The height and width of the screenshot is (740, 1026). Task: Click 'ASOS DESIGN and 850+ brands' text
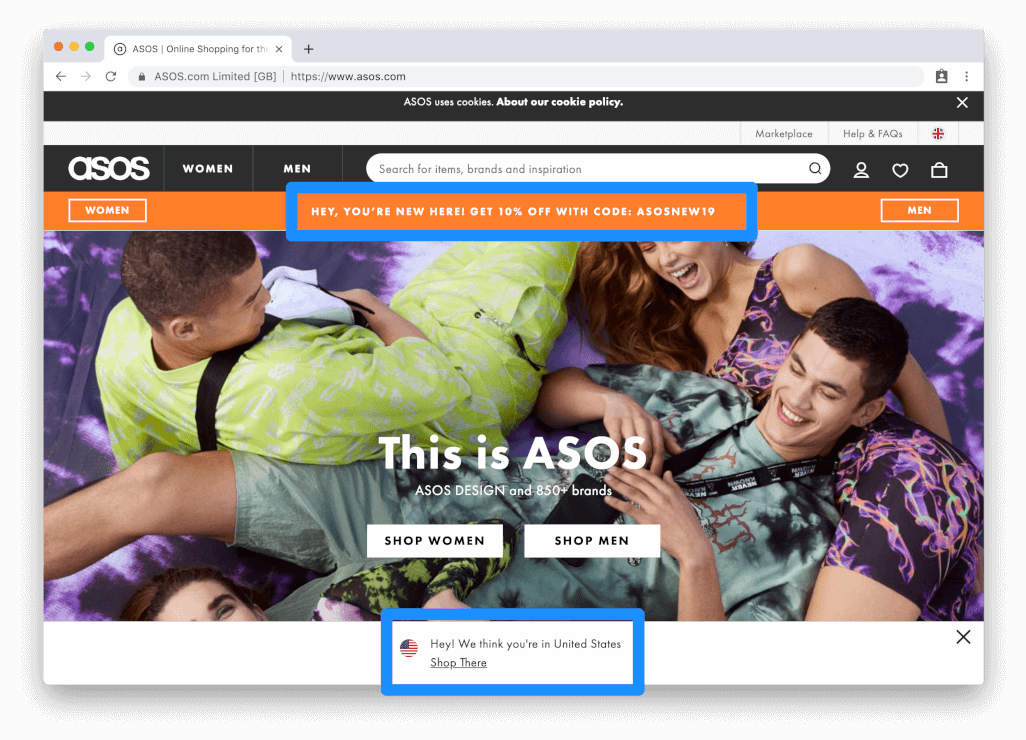click(x=514, y=491)
